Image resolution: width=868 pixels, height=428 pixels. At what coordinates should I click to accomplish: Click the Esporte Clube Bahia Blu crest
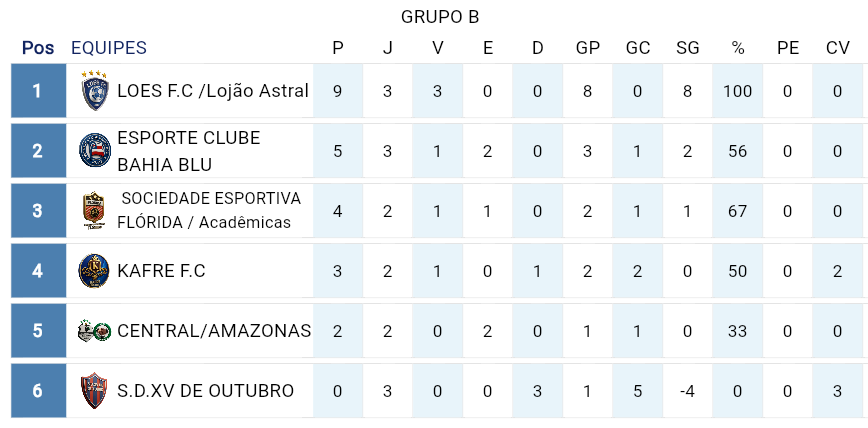tap(94, 151)
